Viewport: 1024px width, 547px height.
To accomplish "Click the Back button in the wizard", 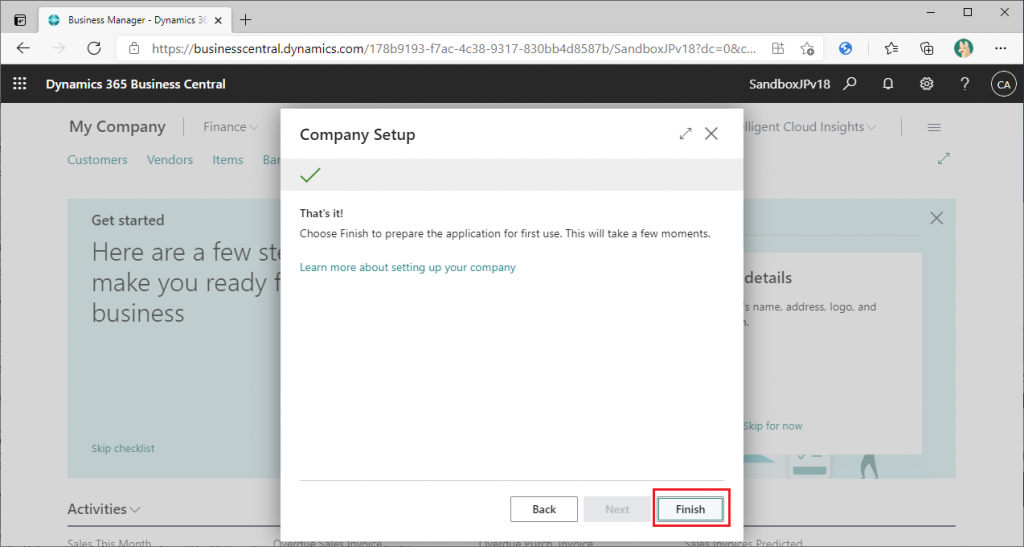I will pyautogui.click(x=543, y=509).
